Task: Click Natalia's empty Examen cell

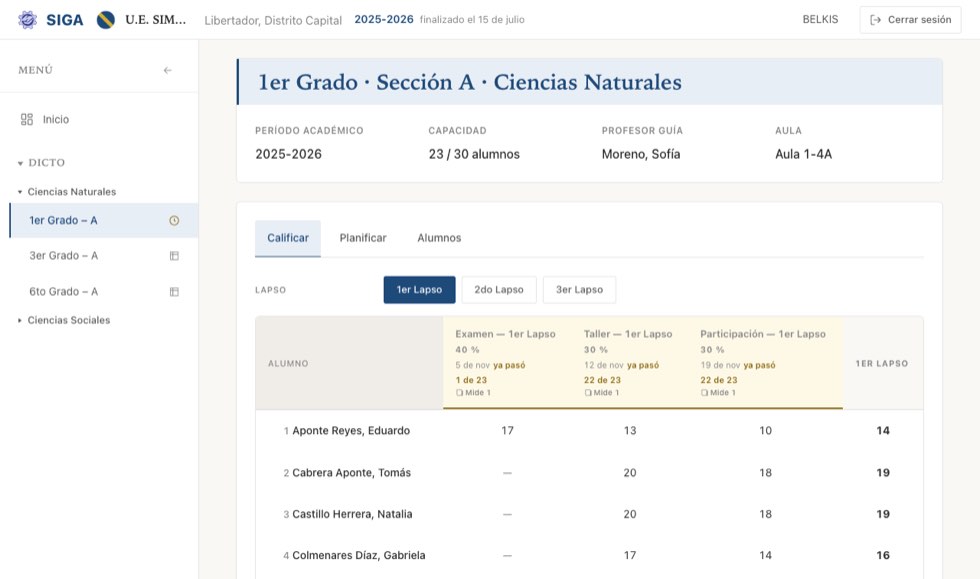Action: pos(508,514)
